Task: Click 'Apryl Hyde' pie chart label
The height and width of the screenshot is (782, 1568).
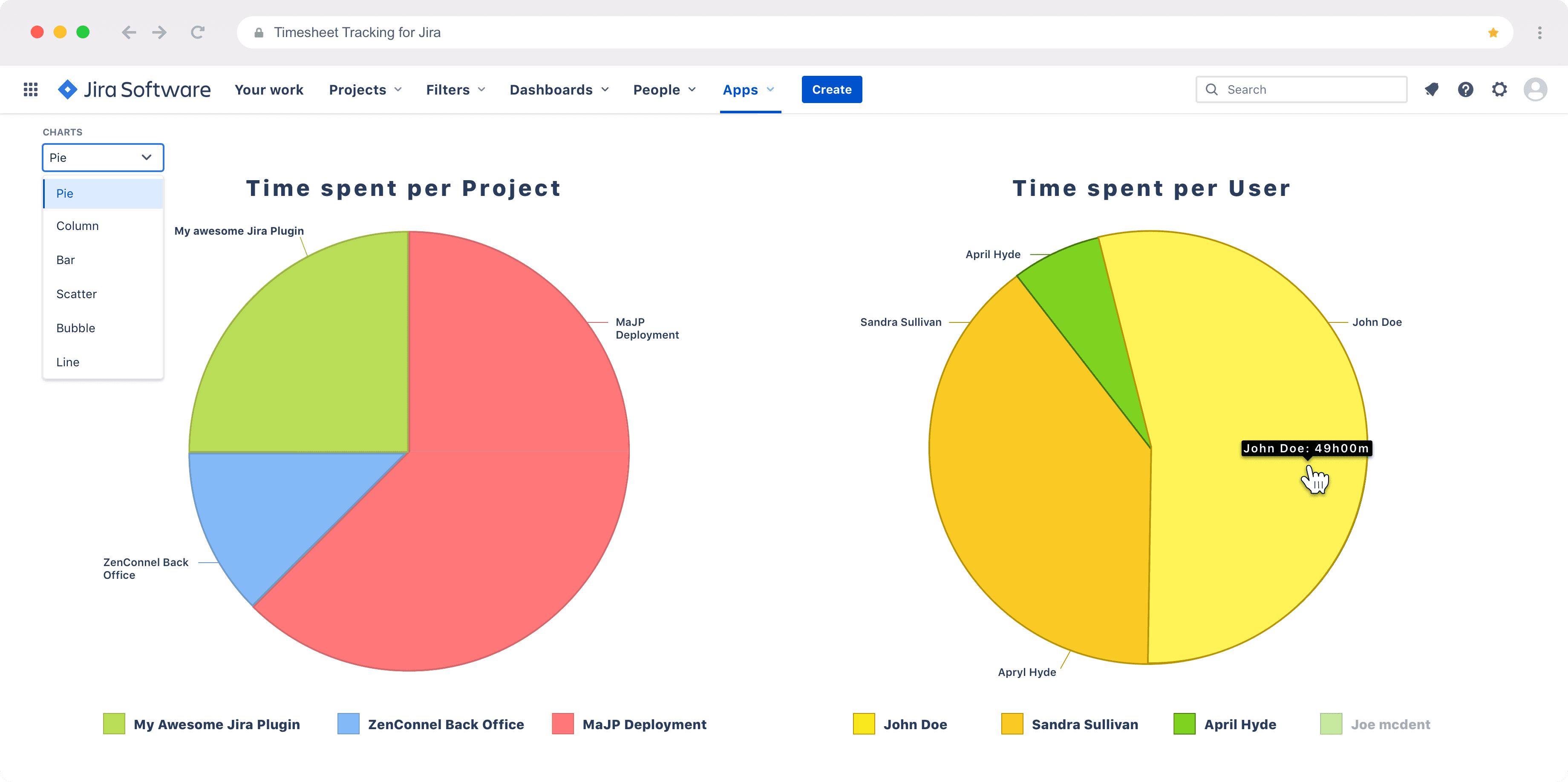Action: (x=1027, y=673)
